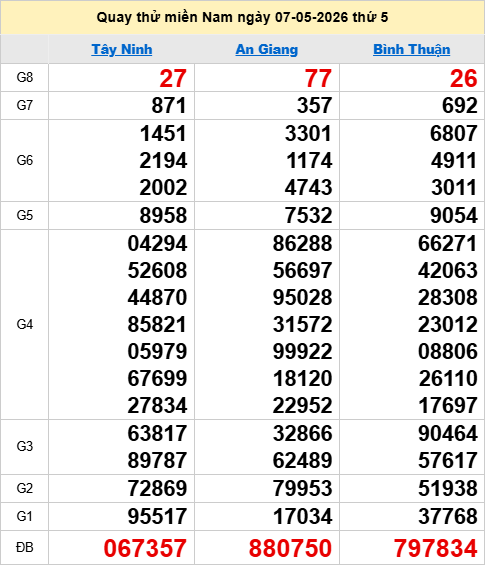Open the An Giang province link
This screenshot has width=485, height=565.
pos(267,49)
